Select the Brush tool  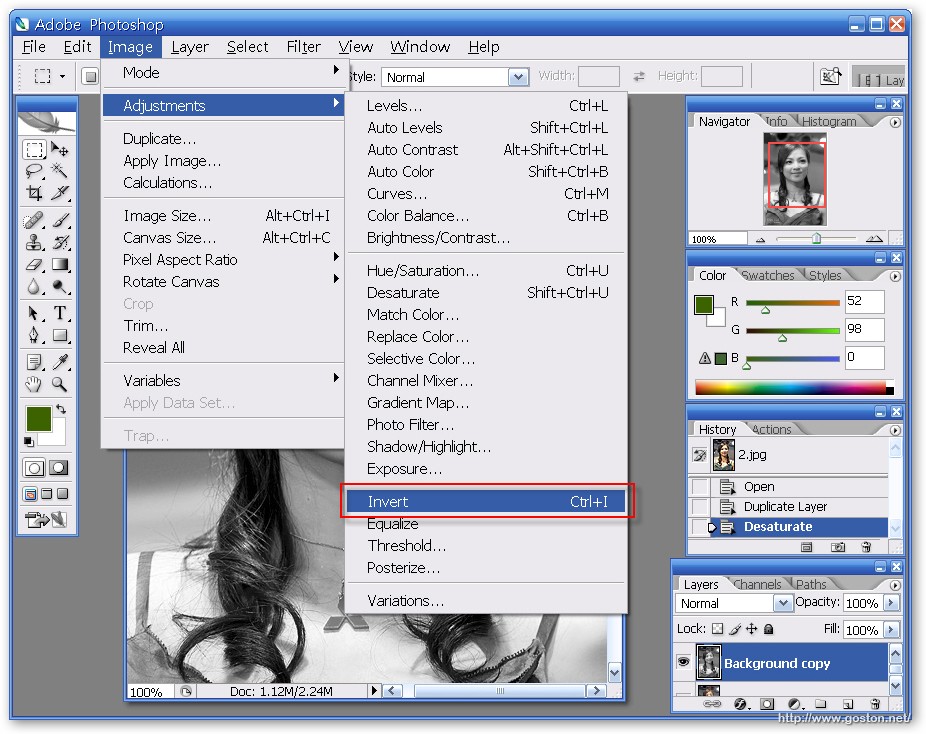(60, 220)
